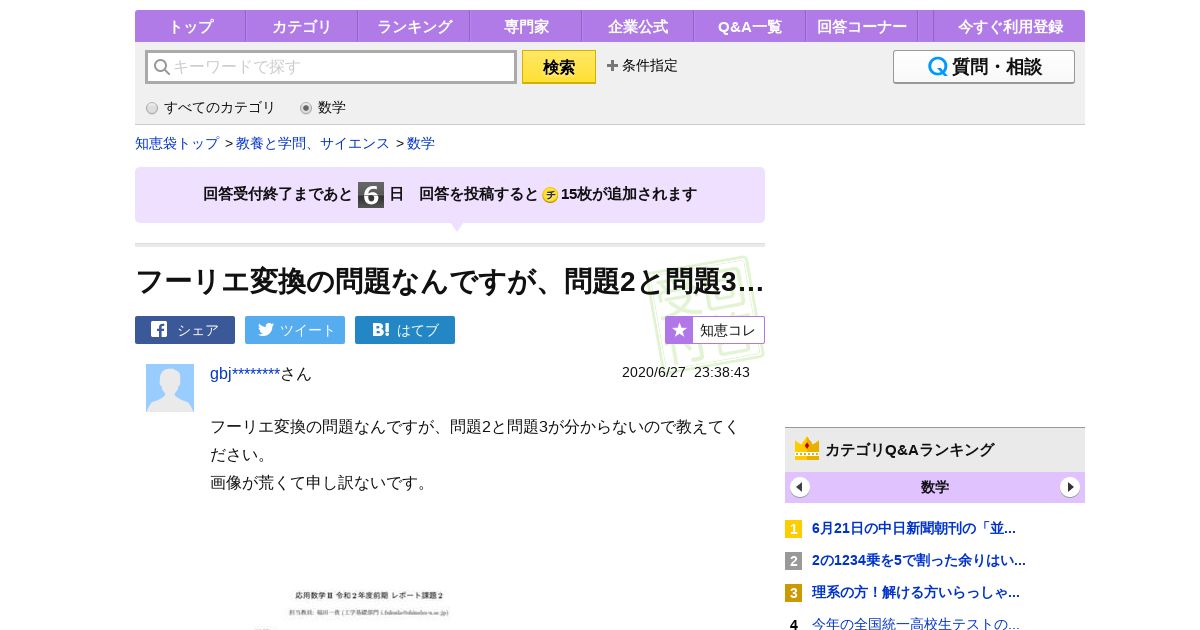Viewport: 1200px width, 630px height.
Task: Click the coin icon beside 15枚が追加されます
Action: (550, 195)
